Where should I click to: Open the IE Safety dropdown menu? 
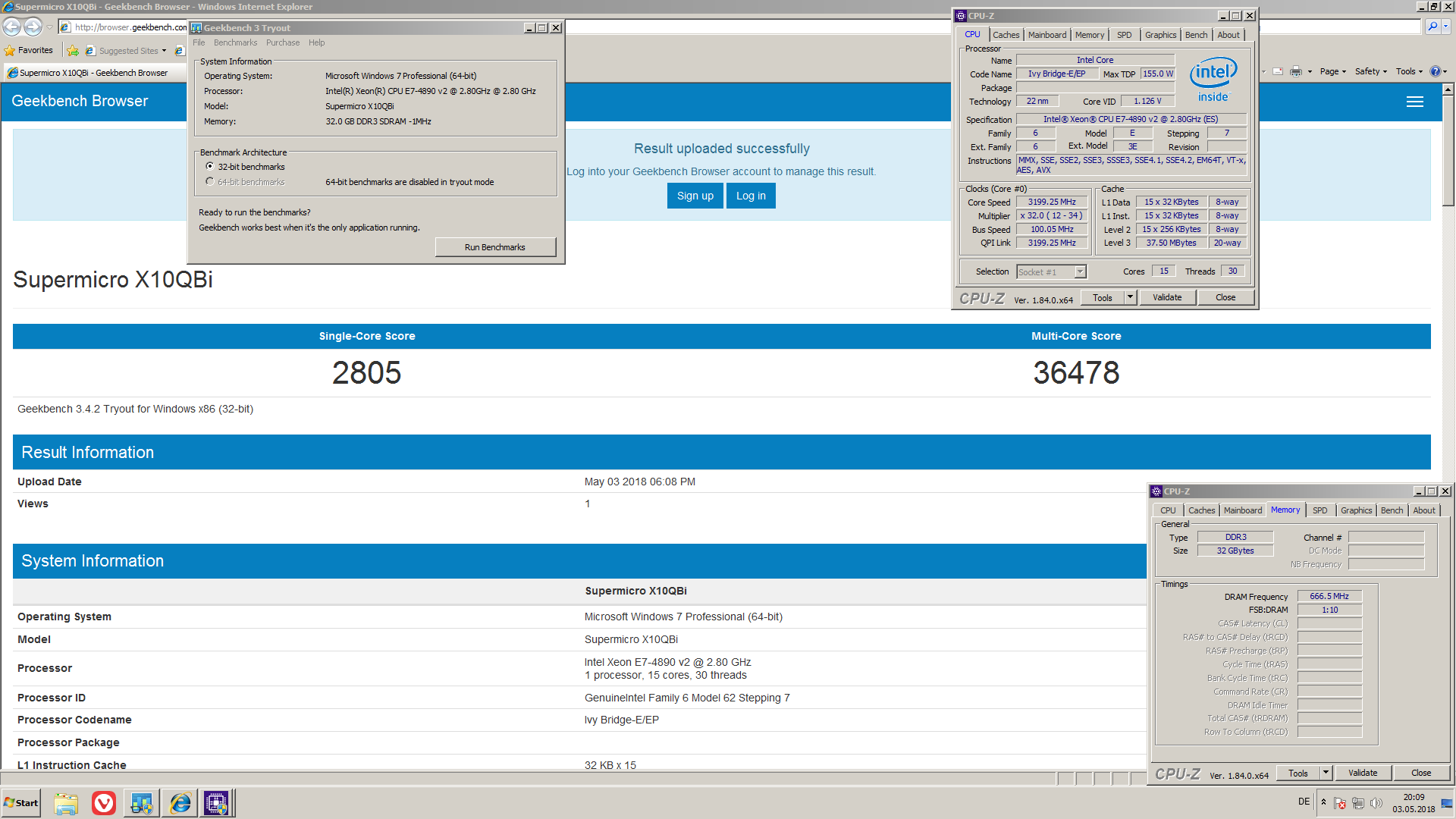pyautogui.click(x=1371, y=71)
